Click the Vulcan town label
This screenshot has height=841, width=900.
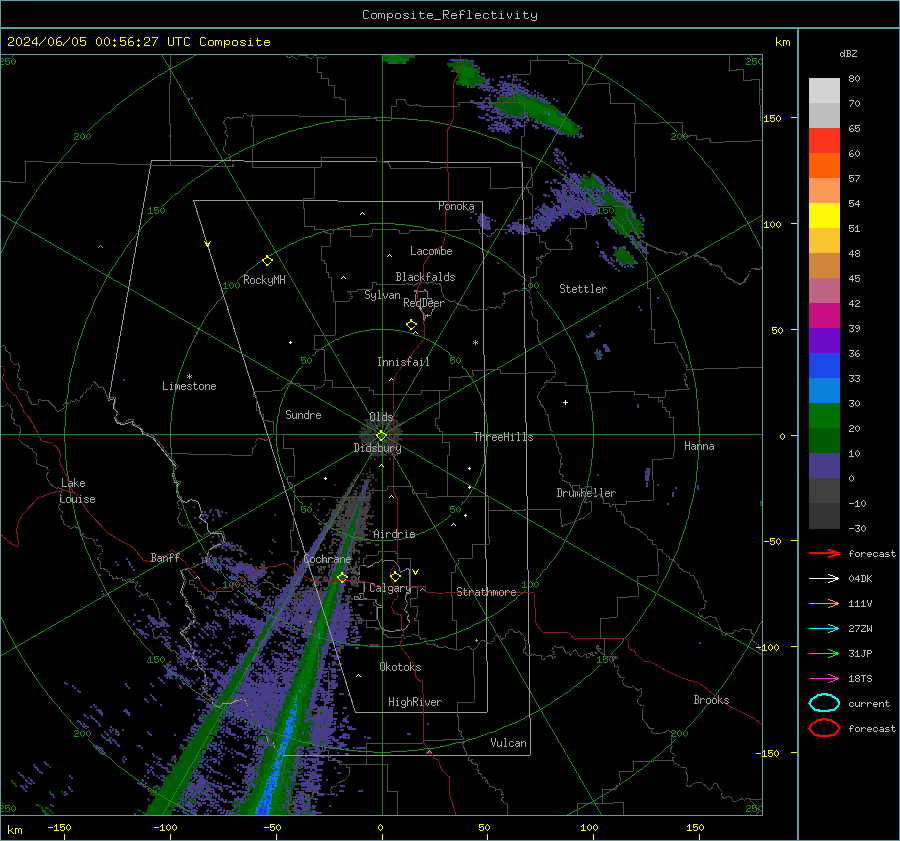[x=508, y=743]
